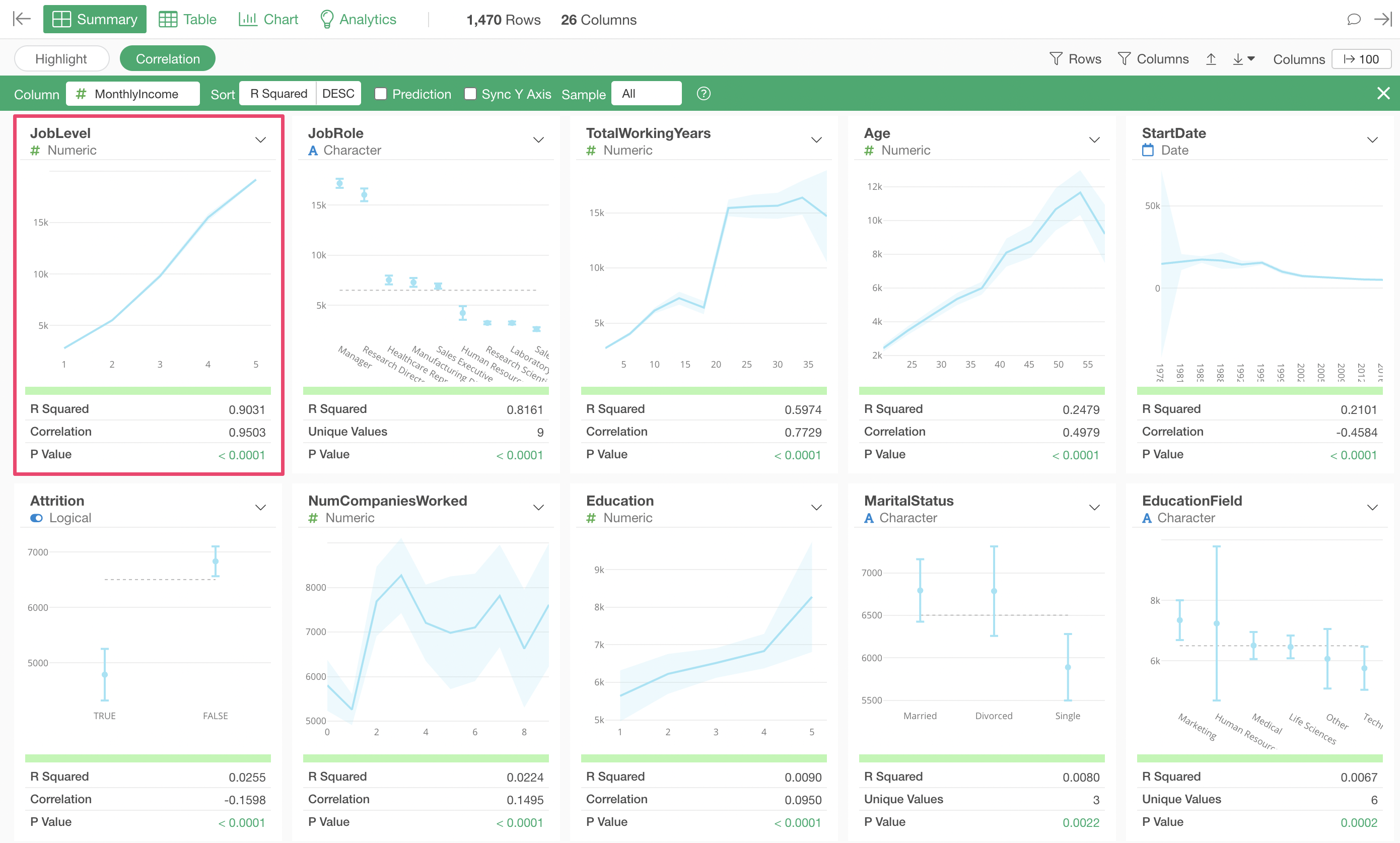Switch to the Table tab
This screenshot has width=1400, height=843.
[x=188, y=19]
